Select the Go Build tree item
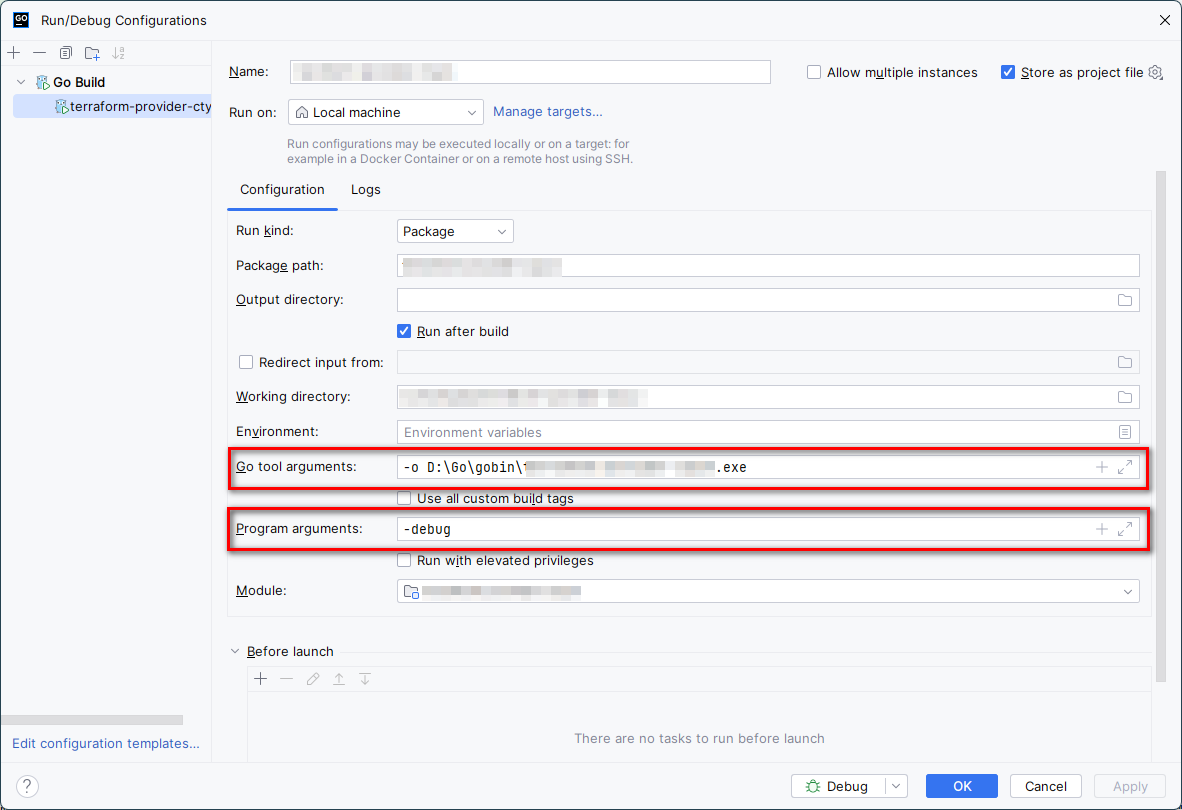Screen dimensions: 1182x810 pyautogui.click(x=78, y=82)
